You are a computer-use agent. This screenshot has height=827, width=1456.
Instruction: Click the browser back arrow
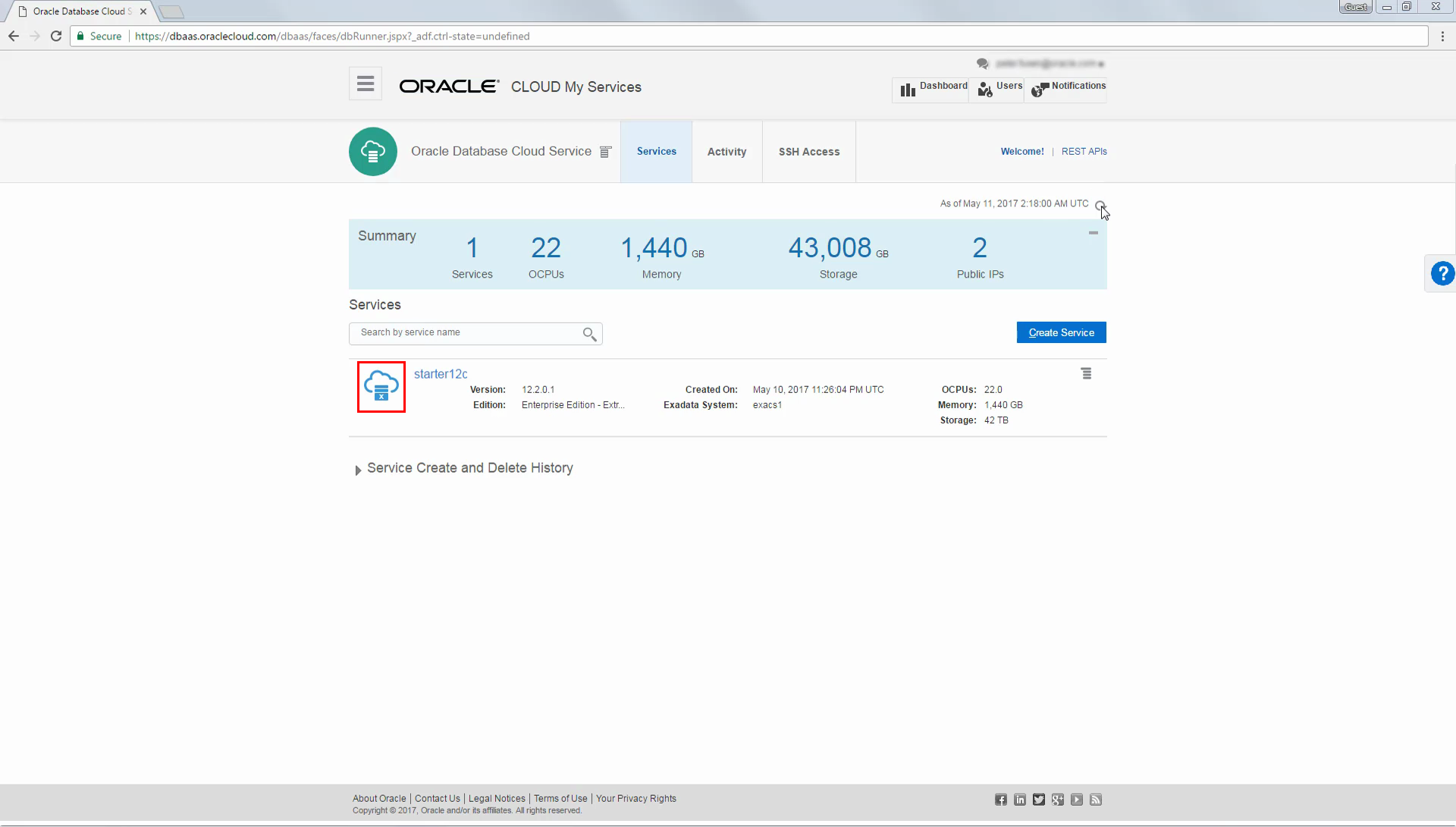14,36
